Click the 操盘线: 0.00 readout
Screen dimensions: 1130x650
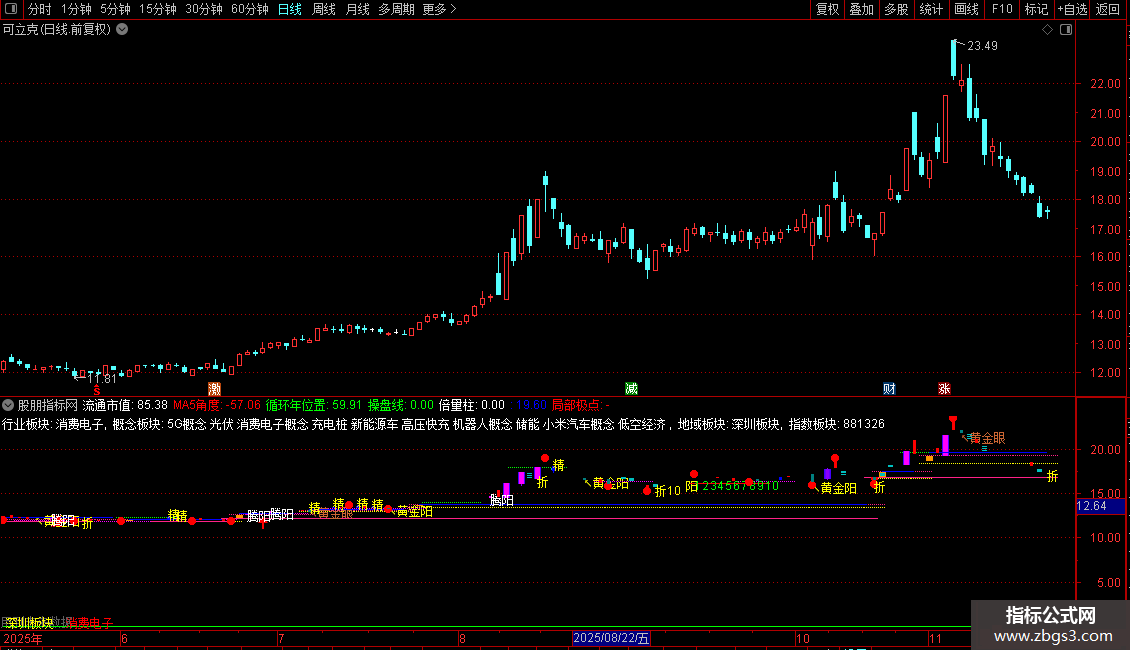[401, 405]
